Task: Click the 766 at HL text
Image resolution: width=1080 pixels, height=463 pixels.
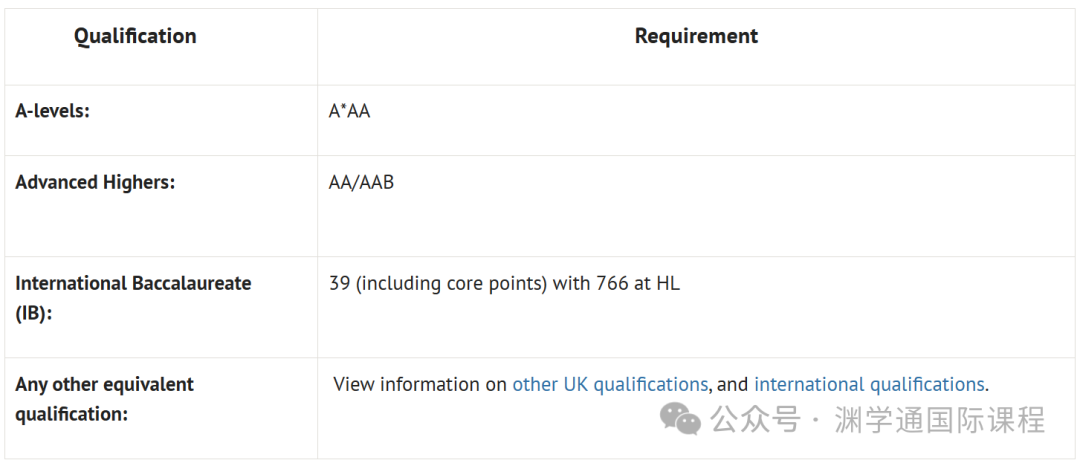Action: point(638,283)
